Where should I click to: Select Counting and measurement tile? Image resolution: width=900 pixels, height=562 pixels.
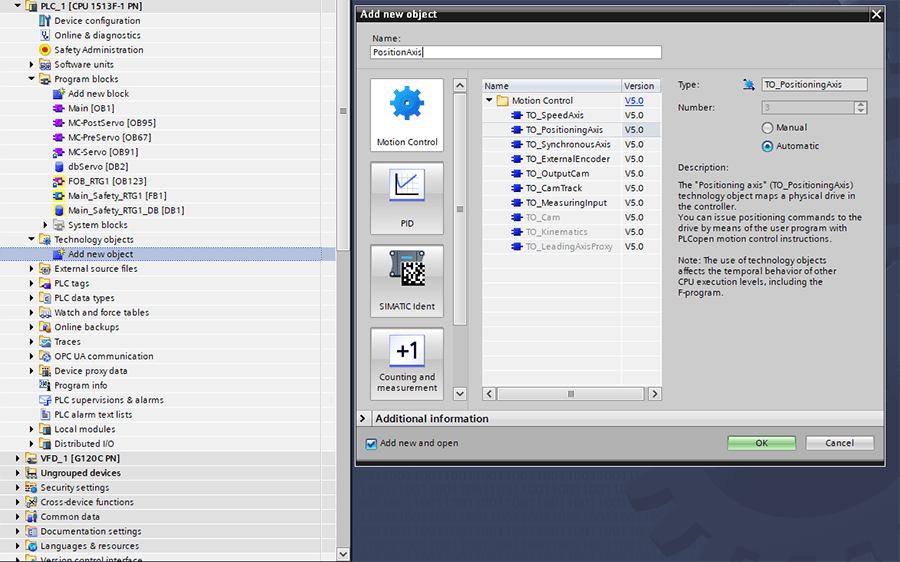(407, 364)
